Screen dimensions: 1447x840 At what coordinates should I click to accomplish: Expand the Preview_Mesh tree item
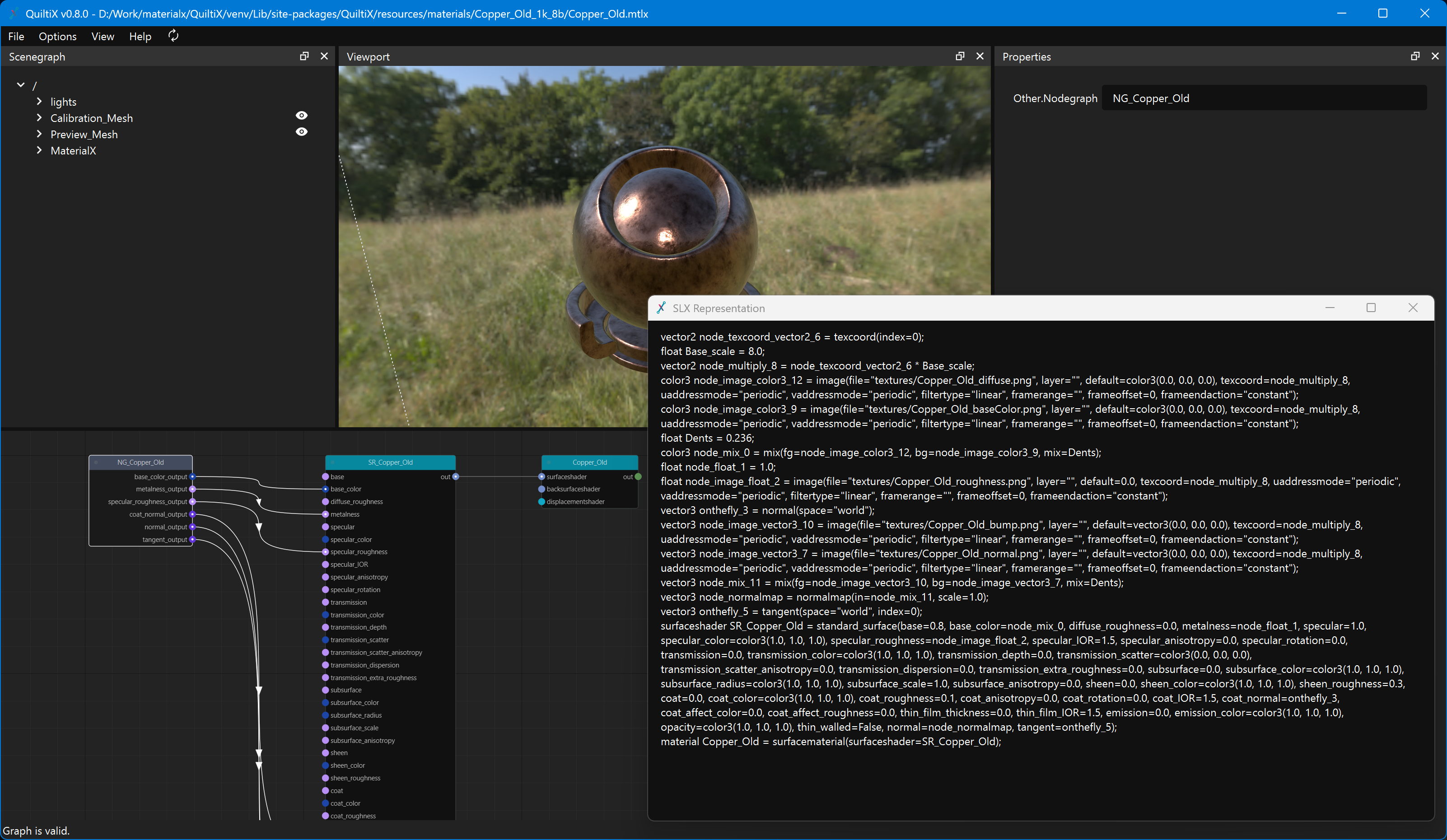tap(39, 134)
